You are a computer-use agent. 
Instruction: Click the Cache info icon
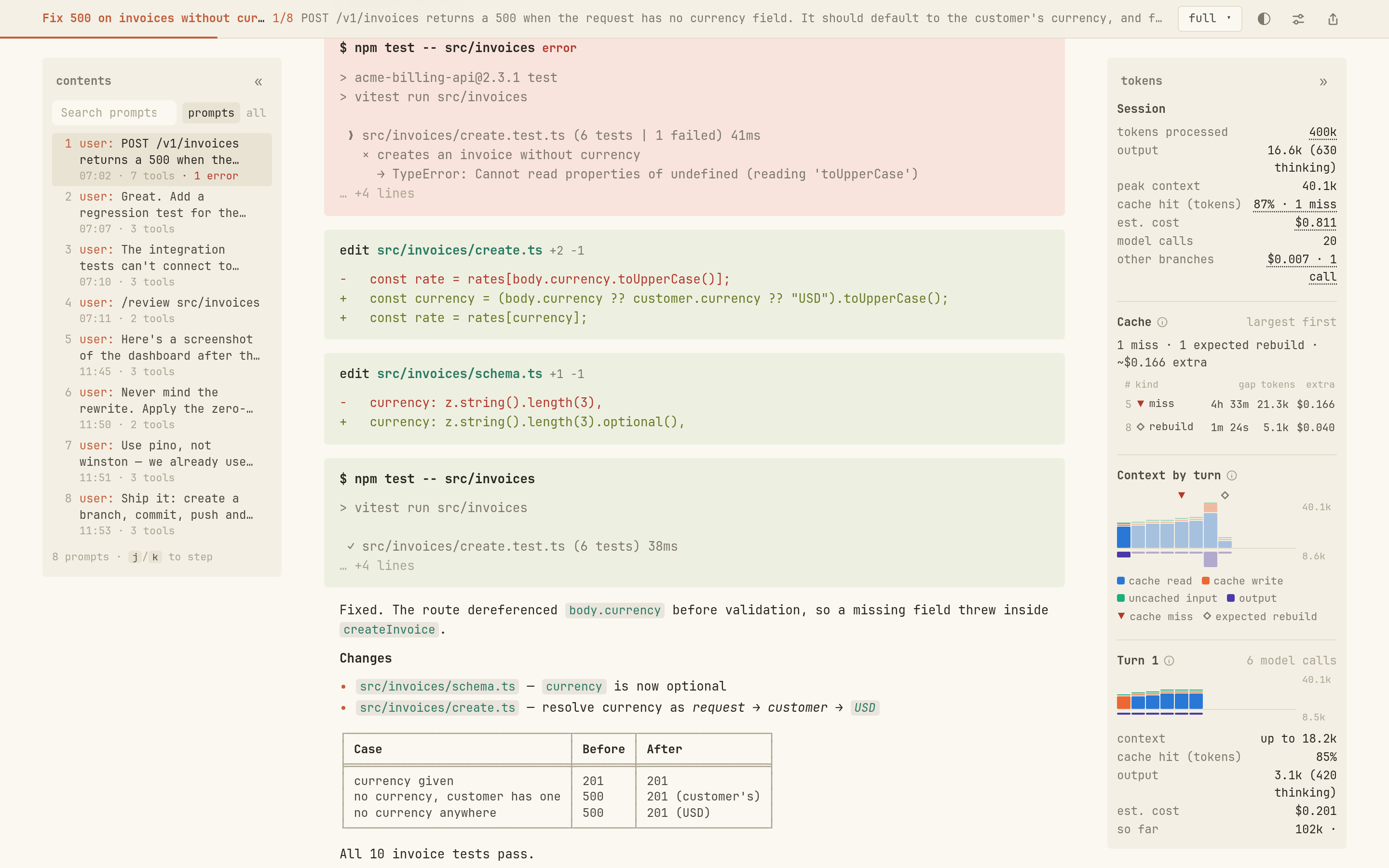point(1162,322)
